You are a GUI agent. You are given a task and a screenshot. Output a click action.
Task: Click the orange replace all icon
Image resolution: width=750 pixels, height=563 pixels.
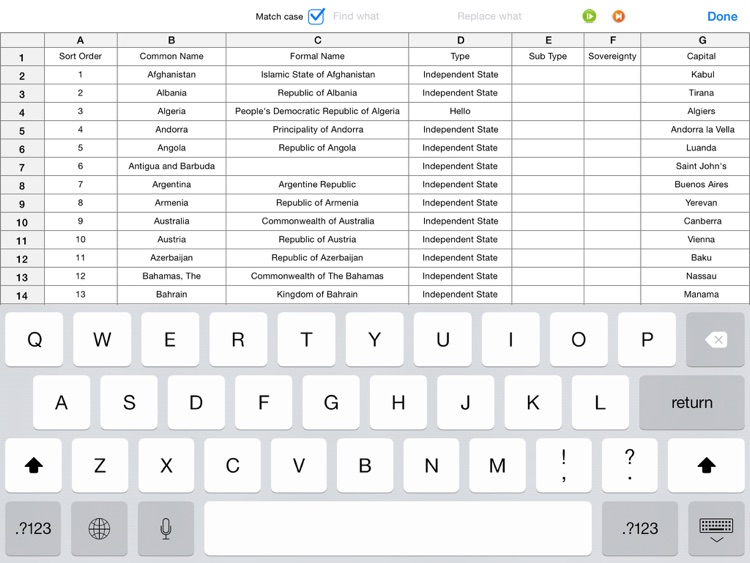(618, 16)
